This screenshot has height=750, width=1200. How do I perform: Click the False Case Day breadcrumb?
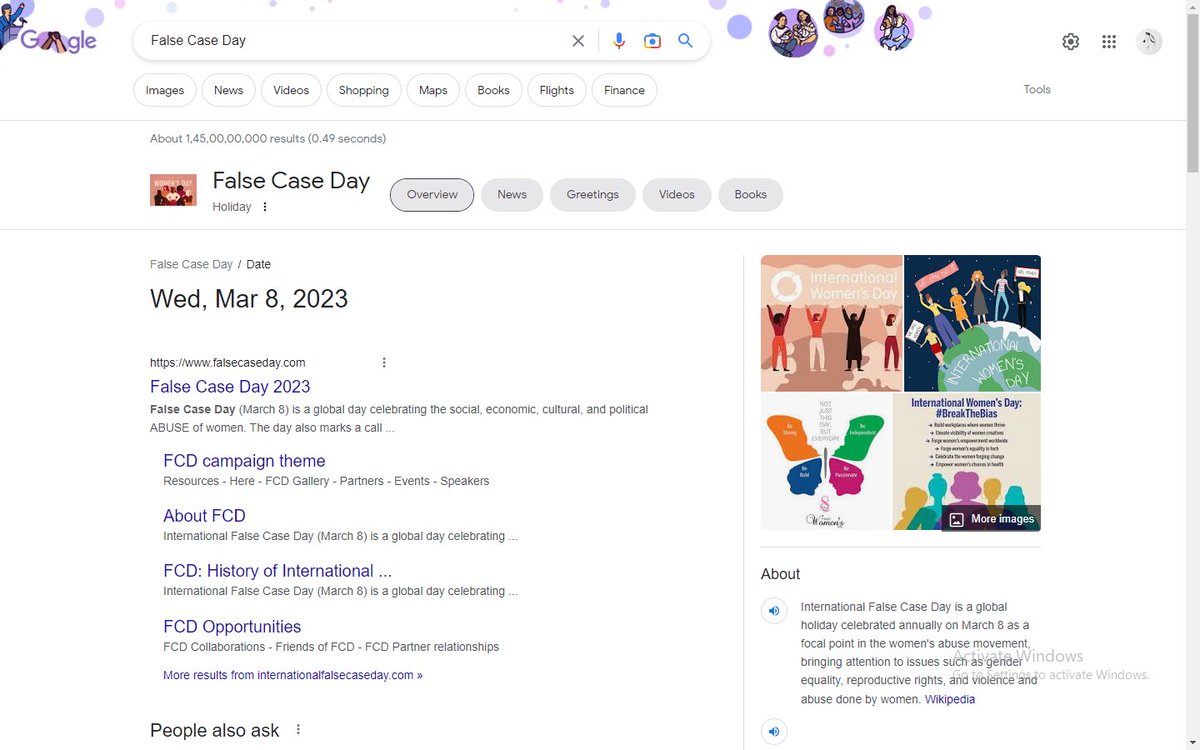point(191,265)
